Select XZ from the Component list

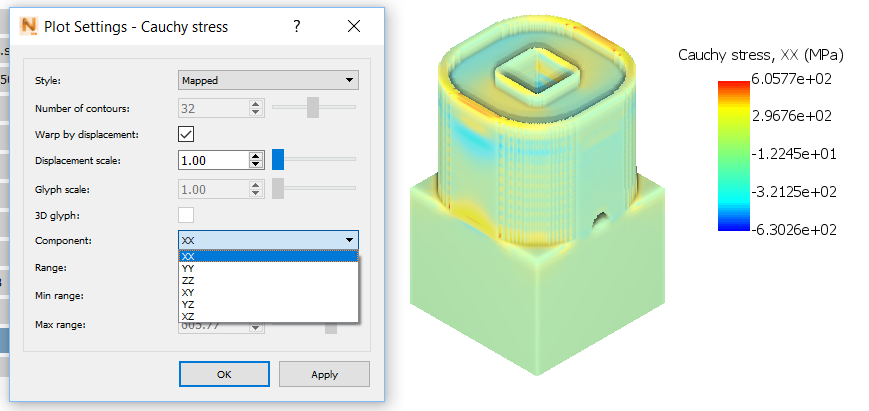pos(268,317)
